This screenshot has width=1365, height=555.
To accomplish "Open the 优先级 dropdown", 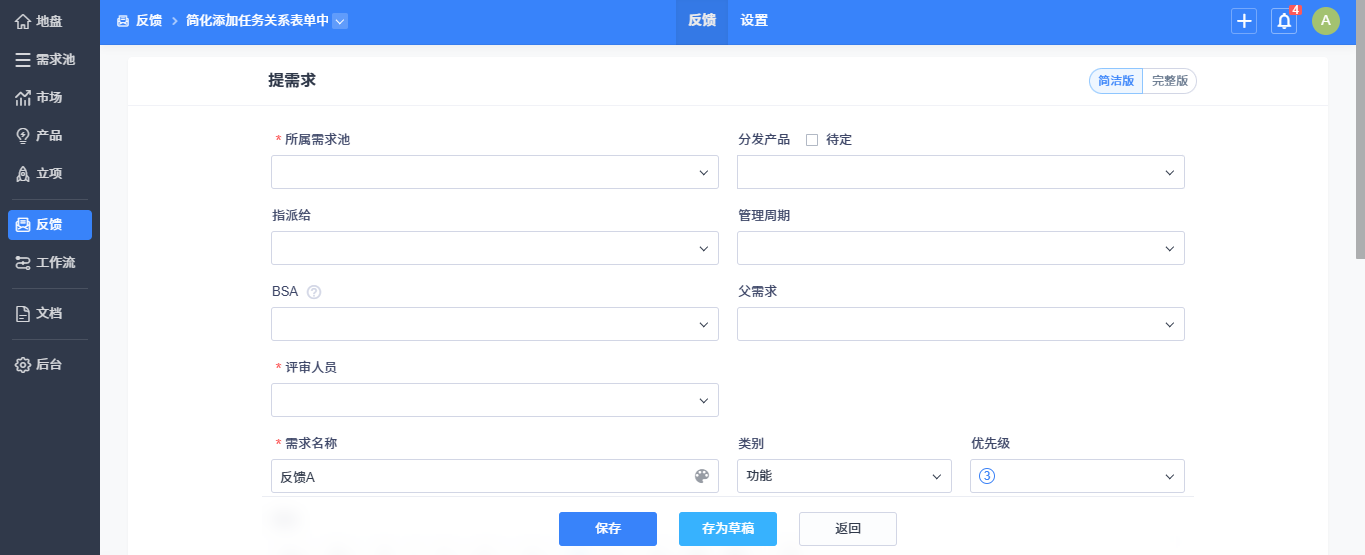I will click(x=1077, y=476).
